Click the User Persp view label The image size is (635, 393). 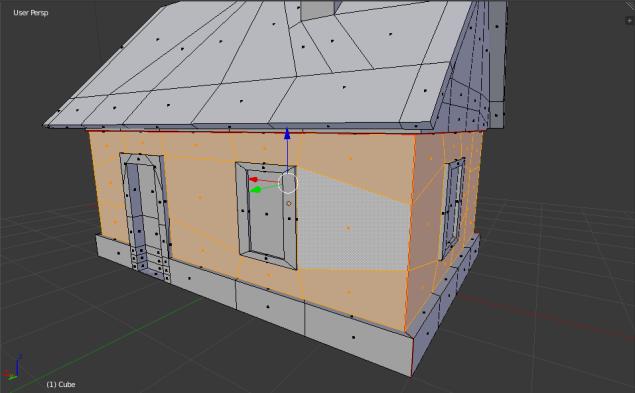pyautogui.click(x=31, y=13)
